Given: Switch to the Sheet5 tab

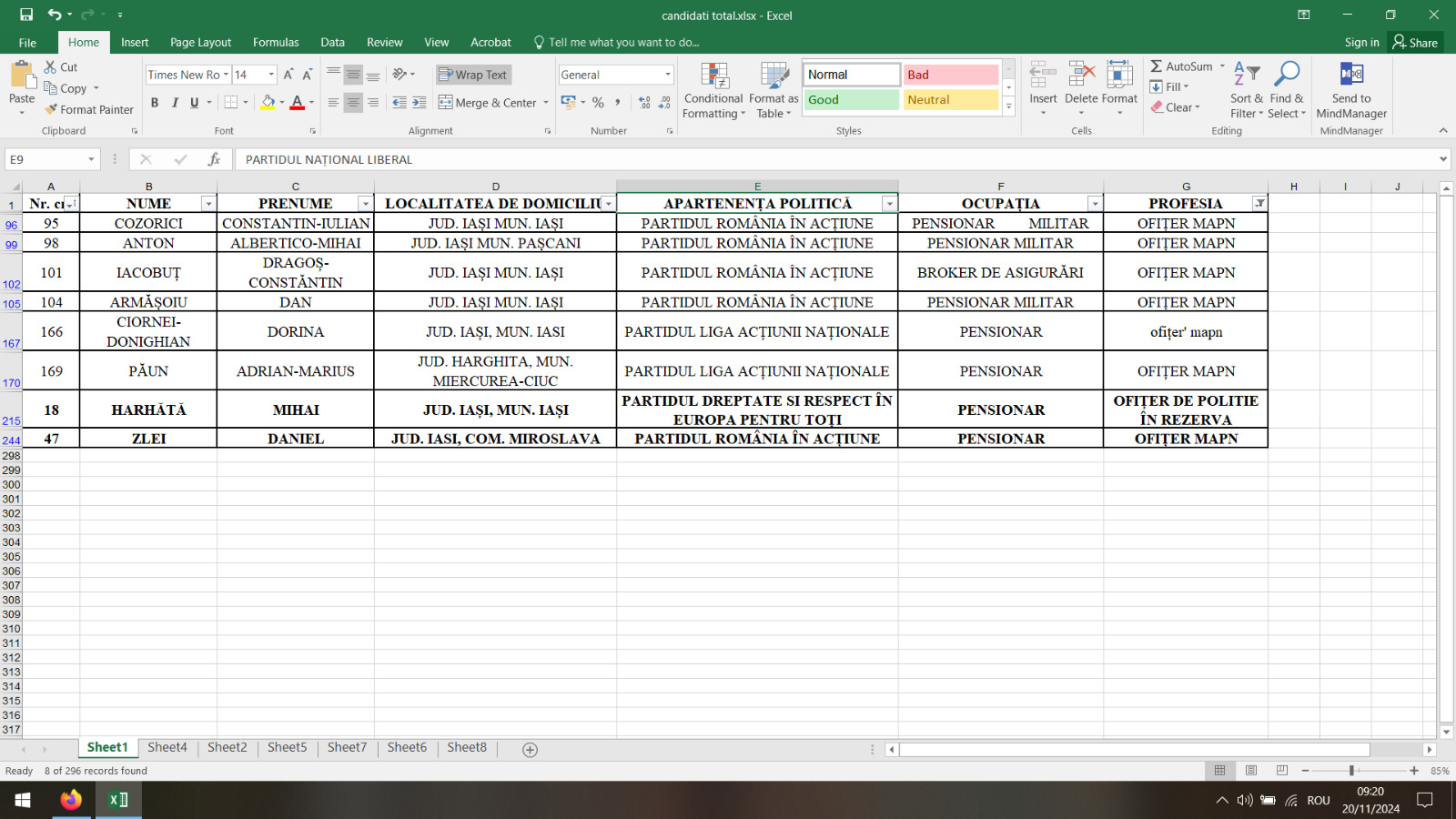Looking at the screenshot, I should coord(287,747).
